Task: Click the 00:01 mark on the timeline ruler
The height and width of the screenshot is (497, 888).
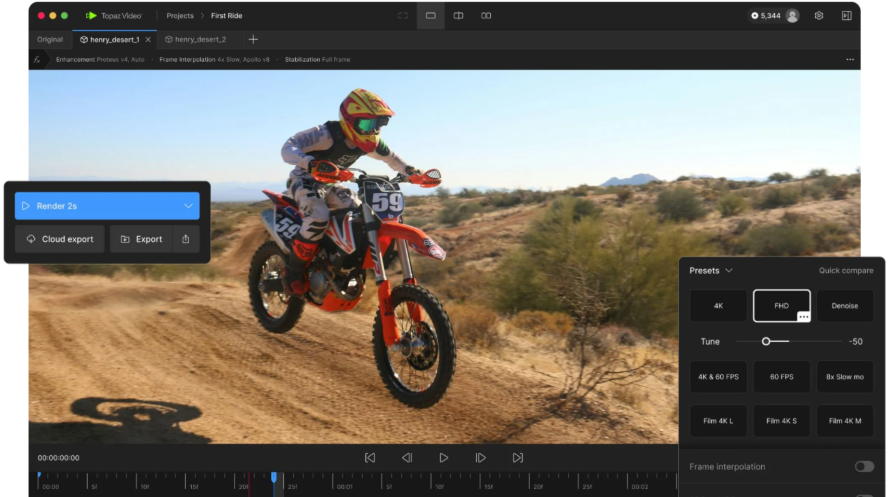Action: click(x=344, y=487)
